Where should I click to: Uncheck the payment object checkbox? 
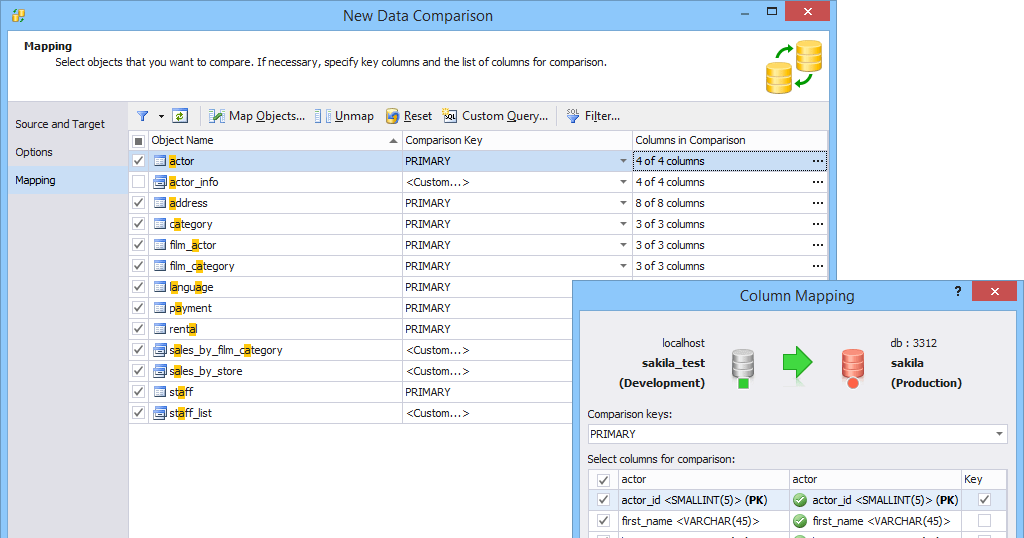coord(138,308)
